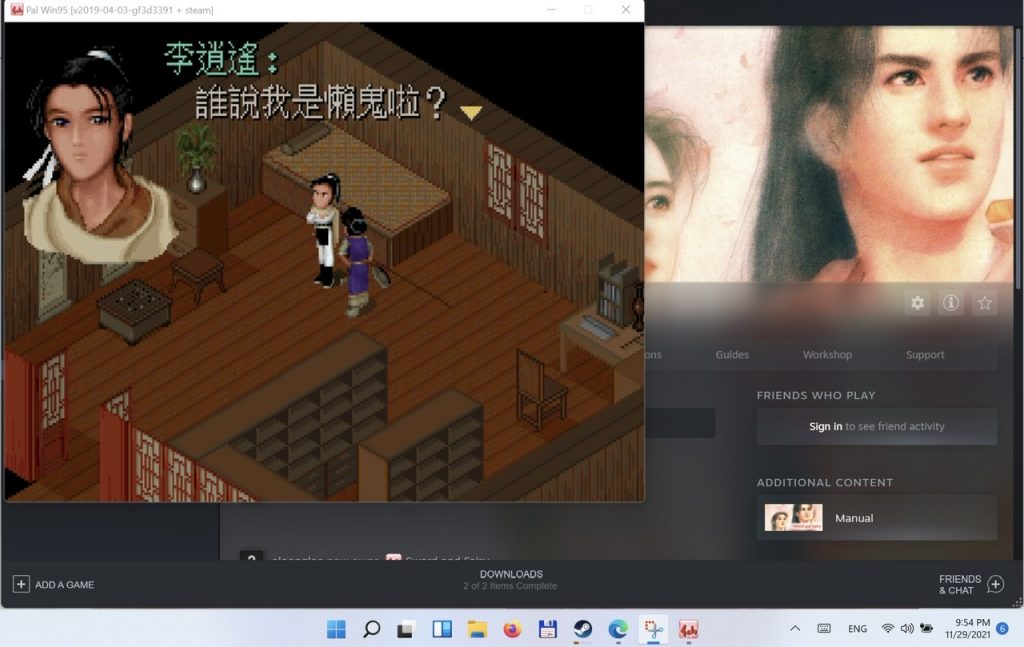
Task: Click the Manual thumbnail image
Action: click(793, 517)
